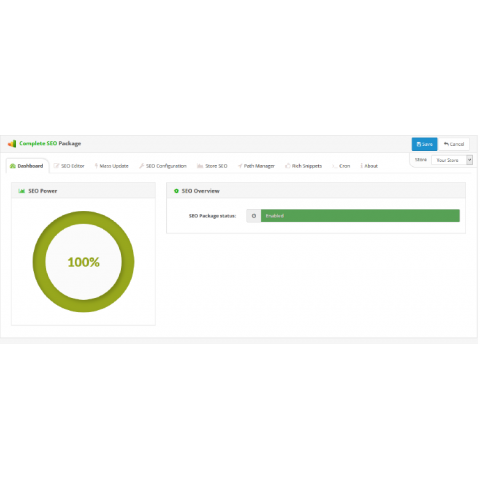Open the SEO Editor tab
Viewport: 480px width, 480px height.
[x=69, y=166]
